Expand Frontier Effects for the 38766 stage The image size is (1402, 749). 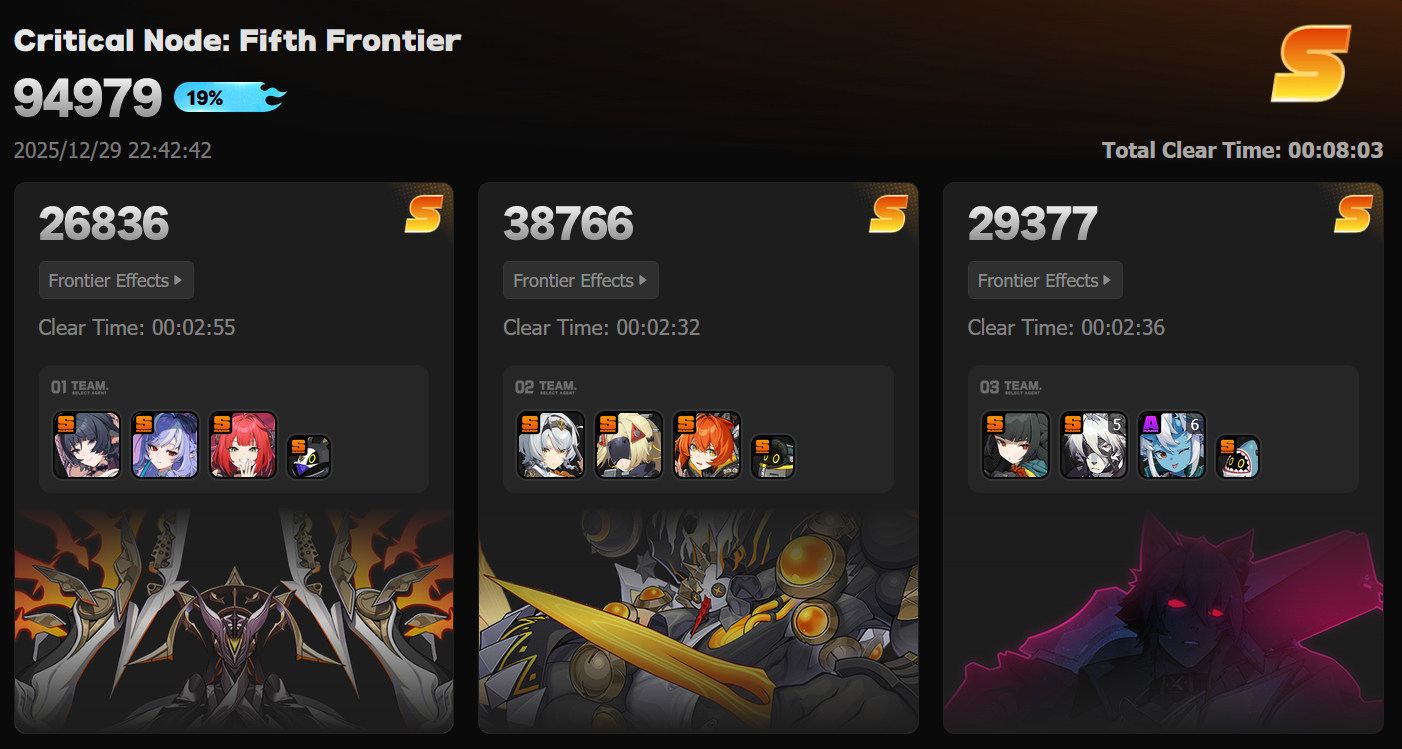click(x=581, y=280)
